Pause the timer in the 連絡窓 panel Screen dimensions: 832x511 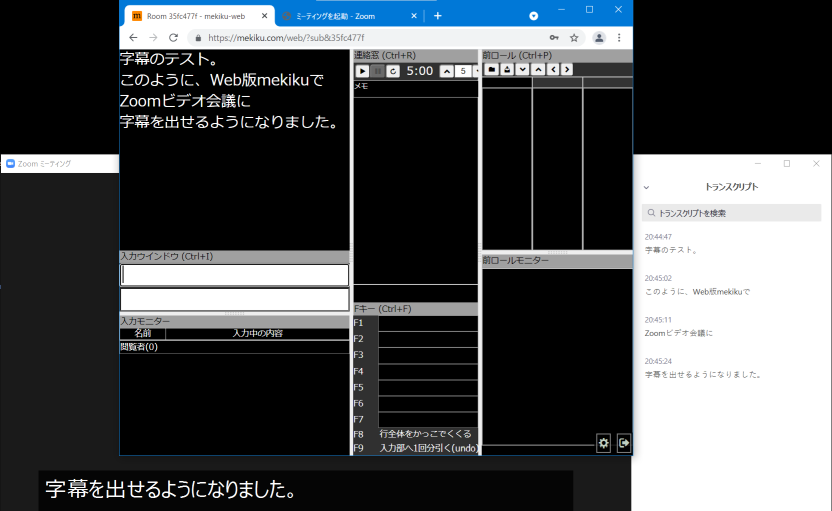(378, 71)
